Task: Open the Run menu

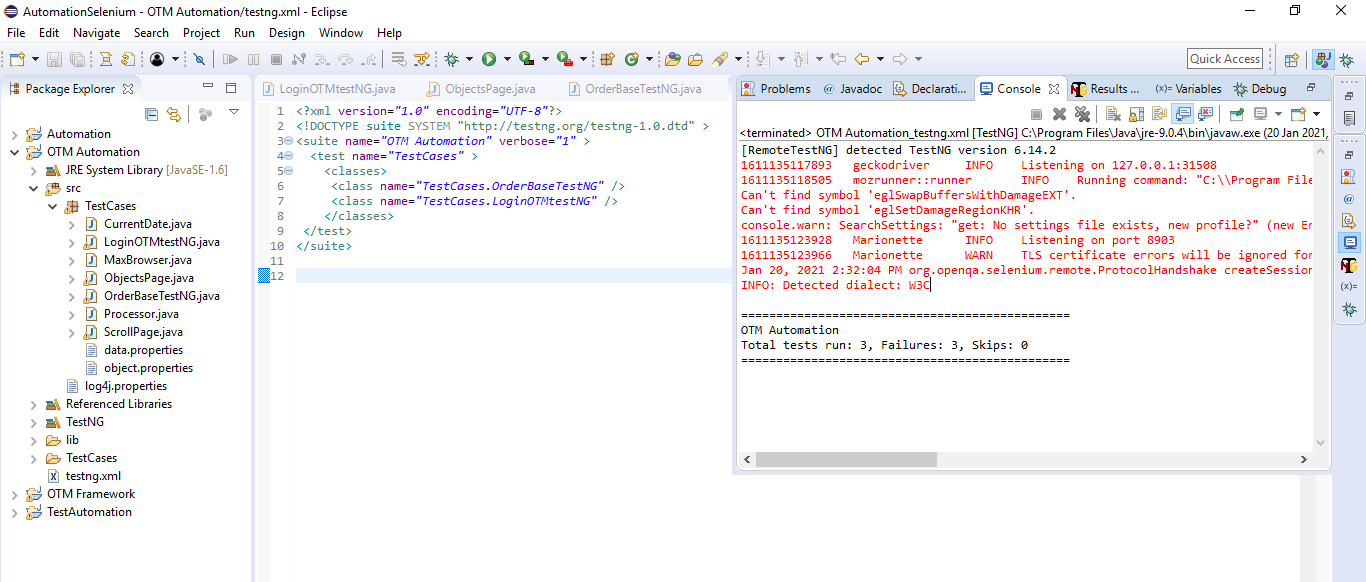Action: pyautogui.click(x=244, y=33)
